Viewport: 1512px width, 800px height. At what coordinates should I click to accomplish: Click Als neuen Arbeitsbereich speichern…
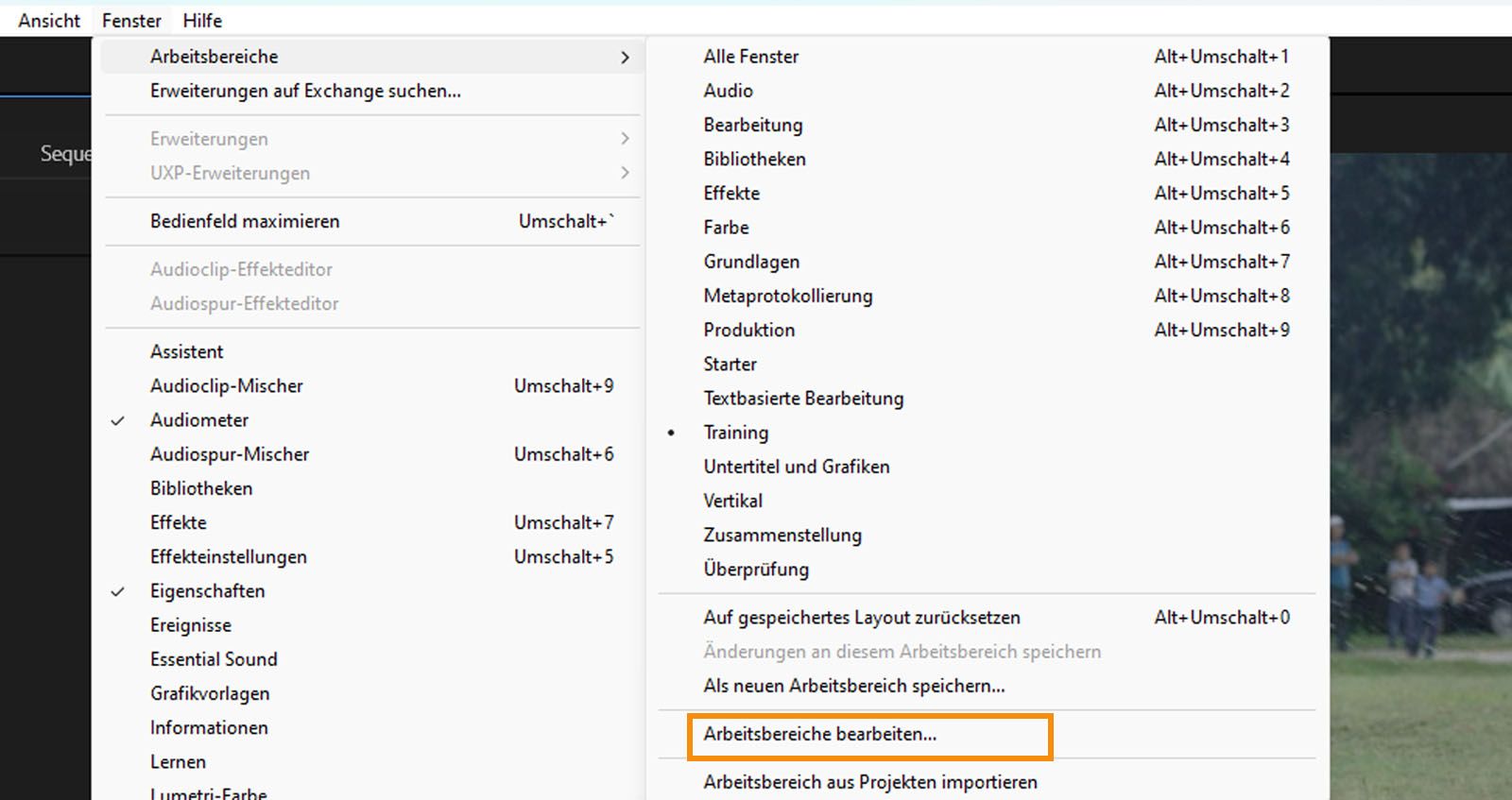pyautogui.click(x=853, y=686)
